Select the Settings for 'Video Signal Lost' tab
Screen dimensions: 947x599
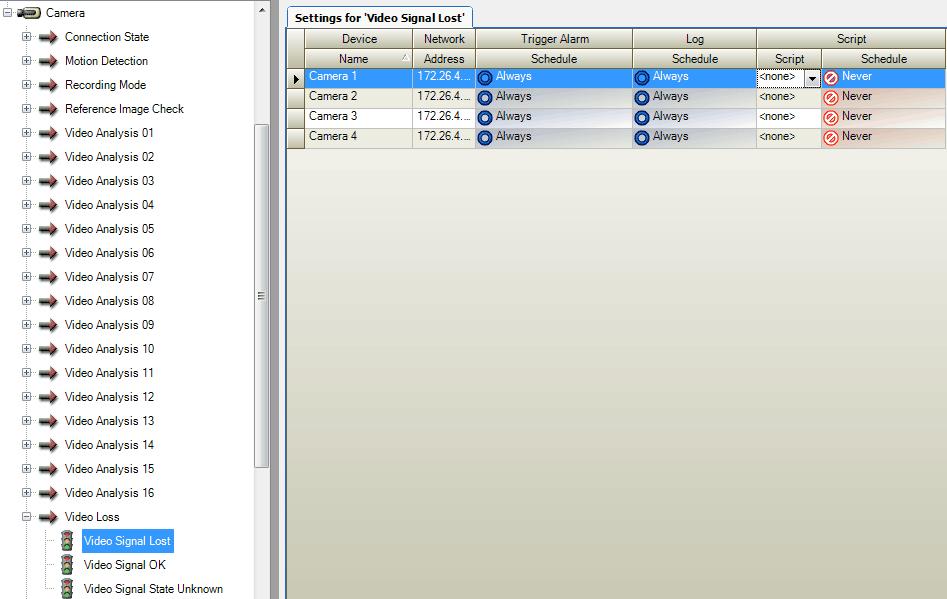[x=379, y=18]
